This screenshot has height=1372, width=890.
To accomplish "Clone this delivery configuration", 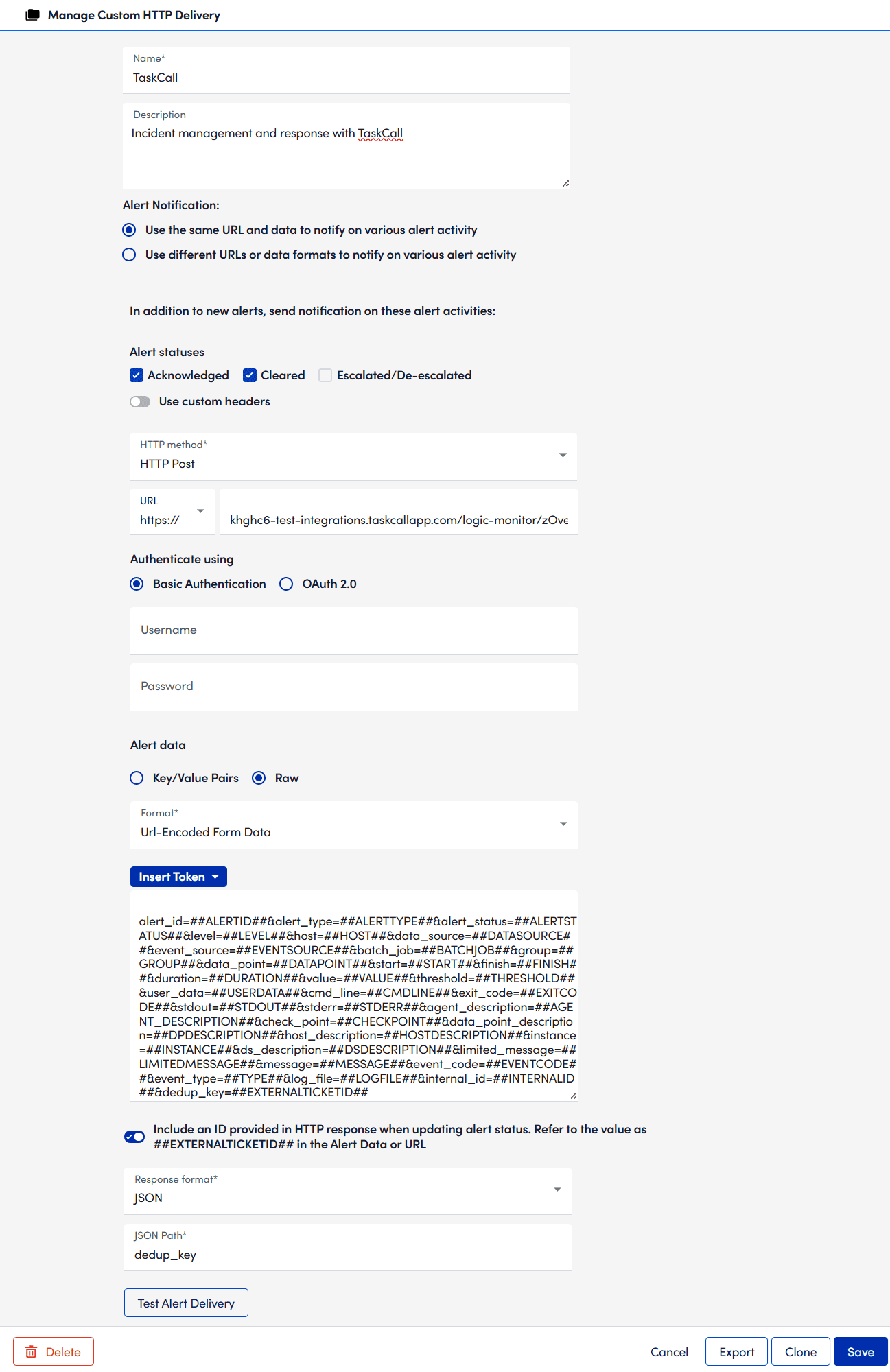I will tap(800, 1351).
